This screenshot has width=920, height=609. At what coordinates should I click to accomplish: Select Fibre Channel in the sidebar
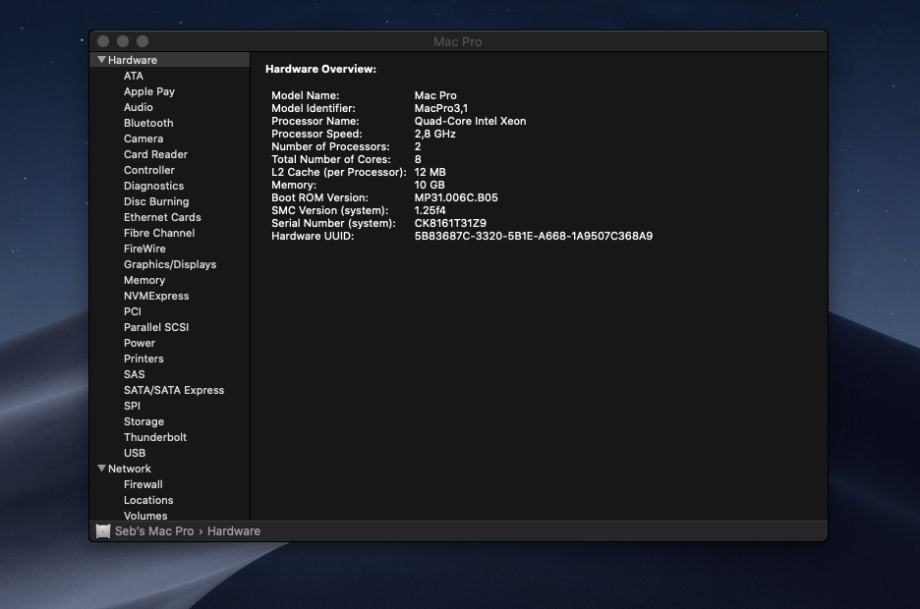tap(159, 233)
